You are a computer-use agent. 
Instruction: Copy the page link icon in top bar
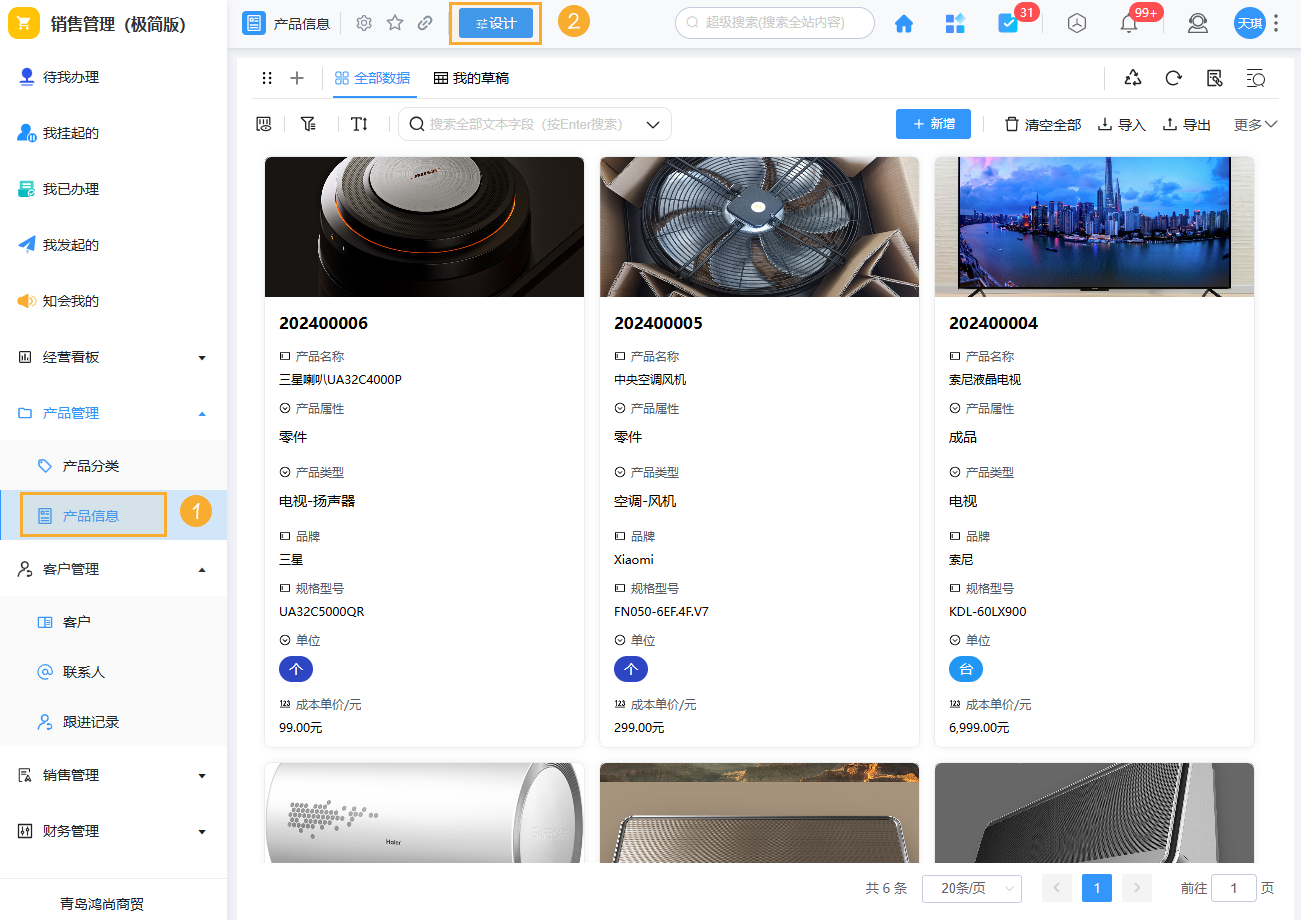click(425, 22)
